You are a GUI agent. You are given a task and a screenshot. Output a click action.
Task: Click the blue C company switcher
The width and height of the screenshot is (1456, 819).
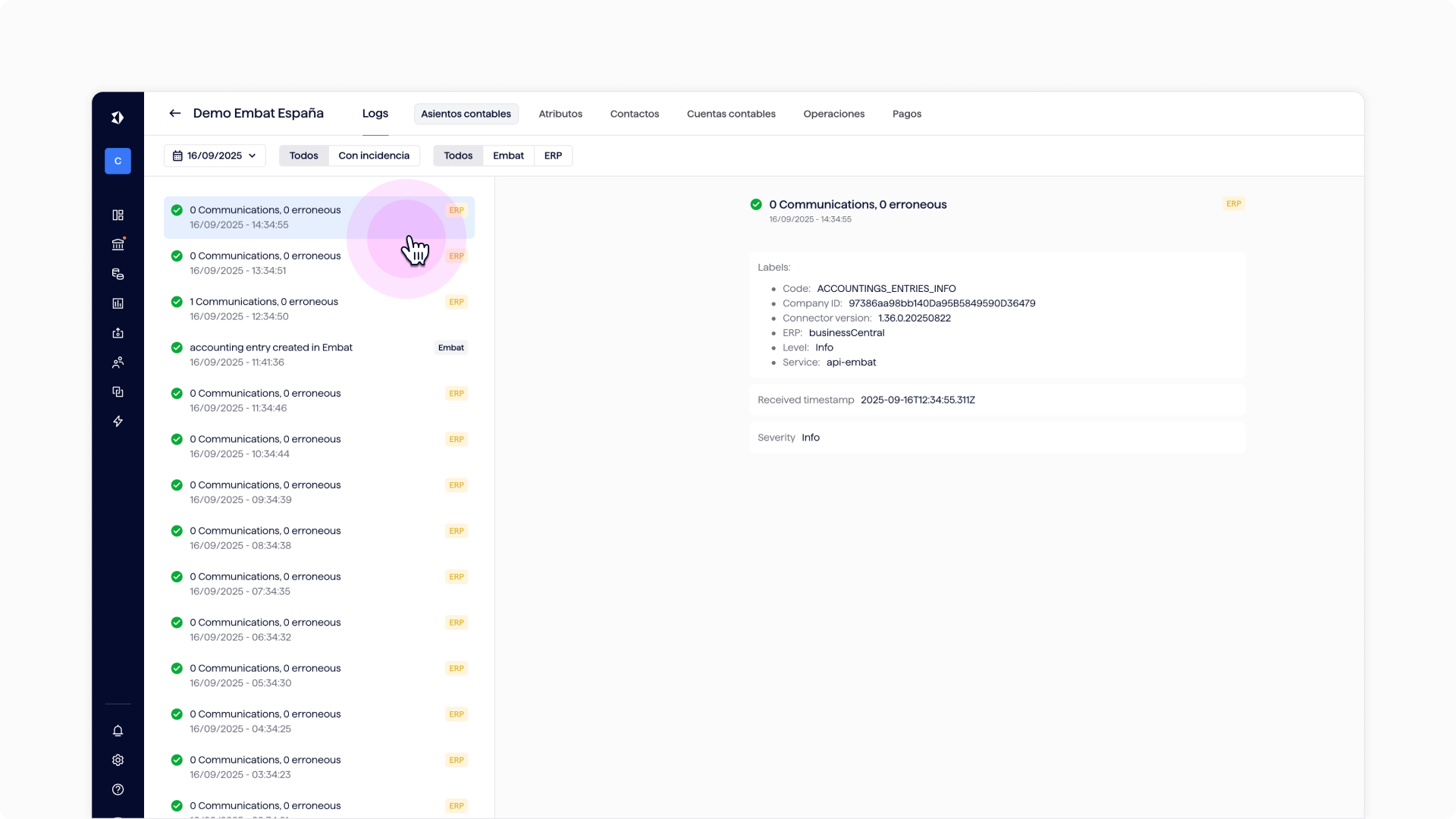(118, 162)
